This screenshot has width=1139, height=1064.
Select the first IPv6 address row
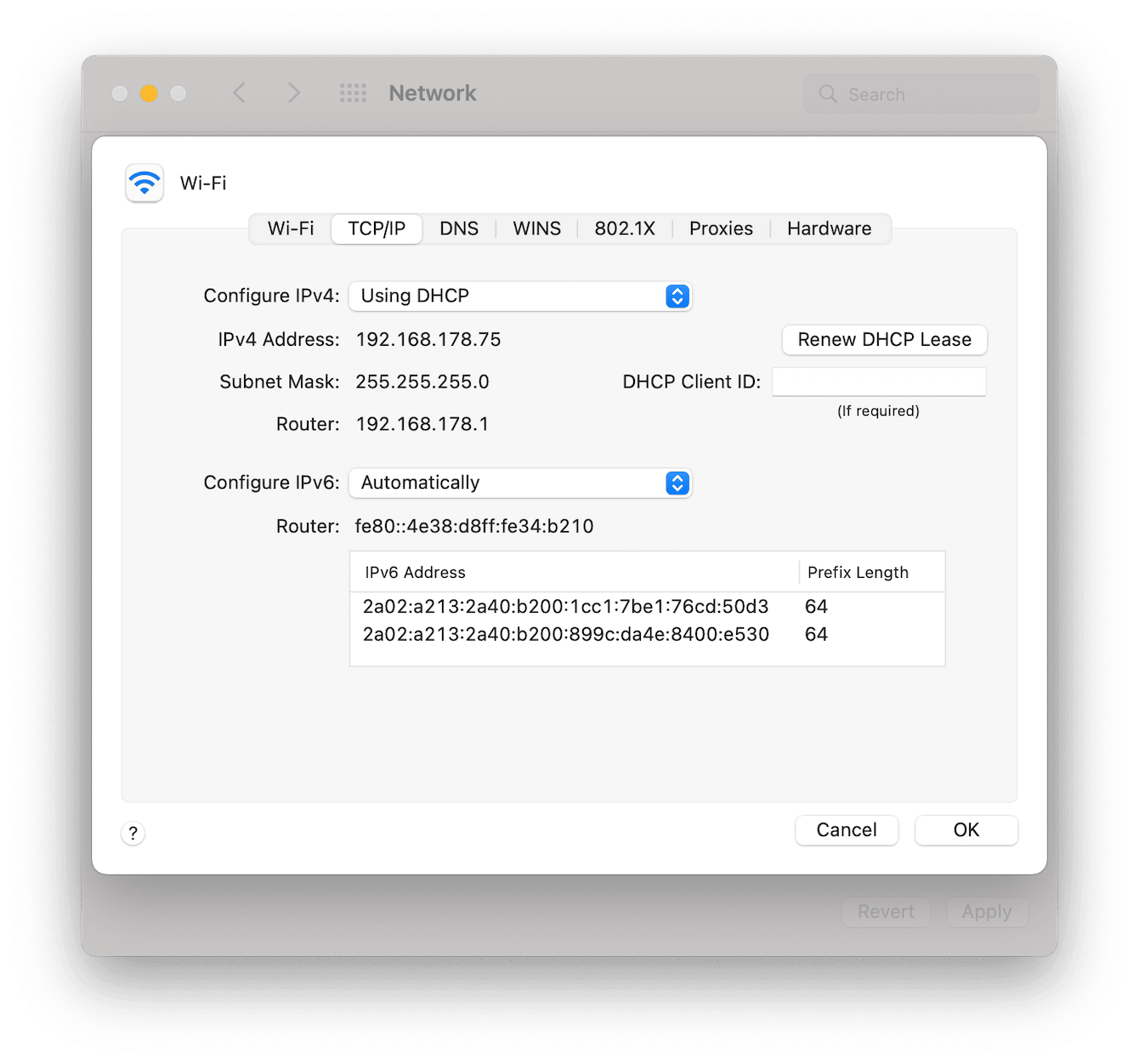pos(565,606)
